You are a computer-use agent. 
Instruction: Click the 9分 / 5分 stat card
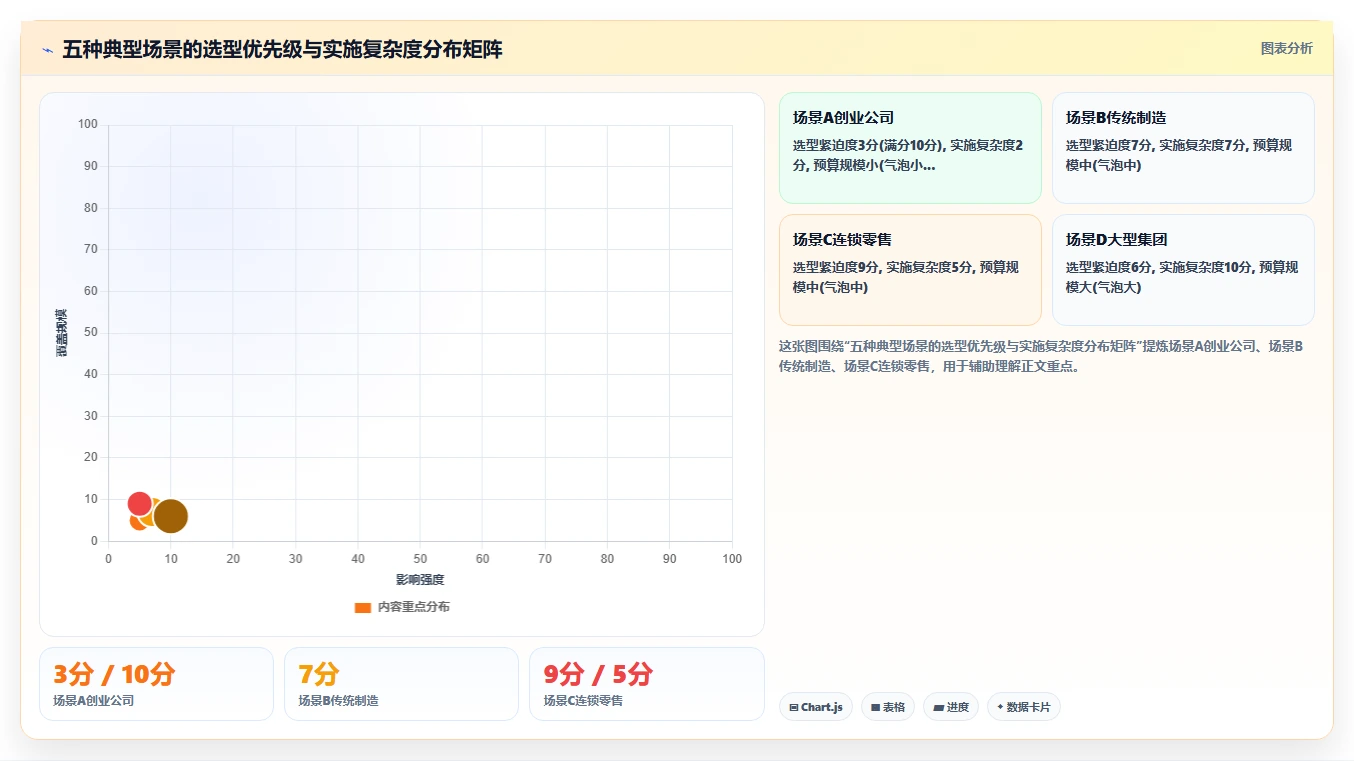647,684
